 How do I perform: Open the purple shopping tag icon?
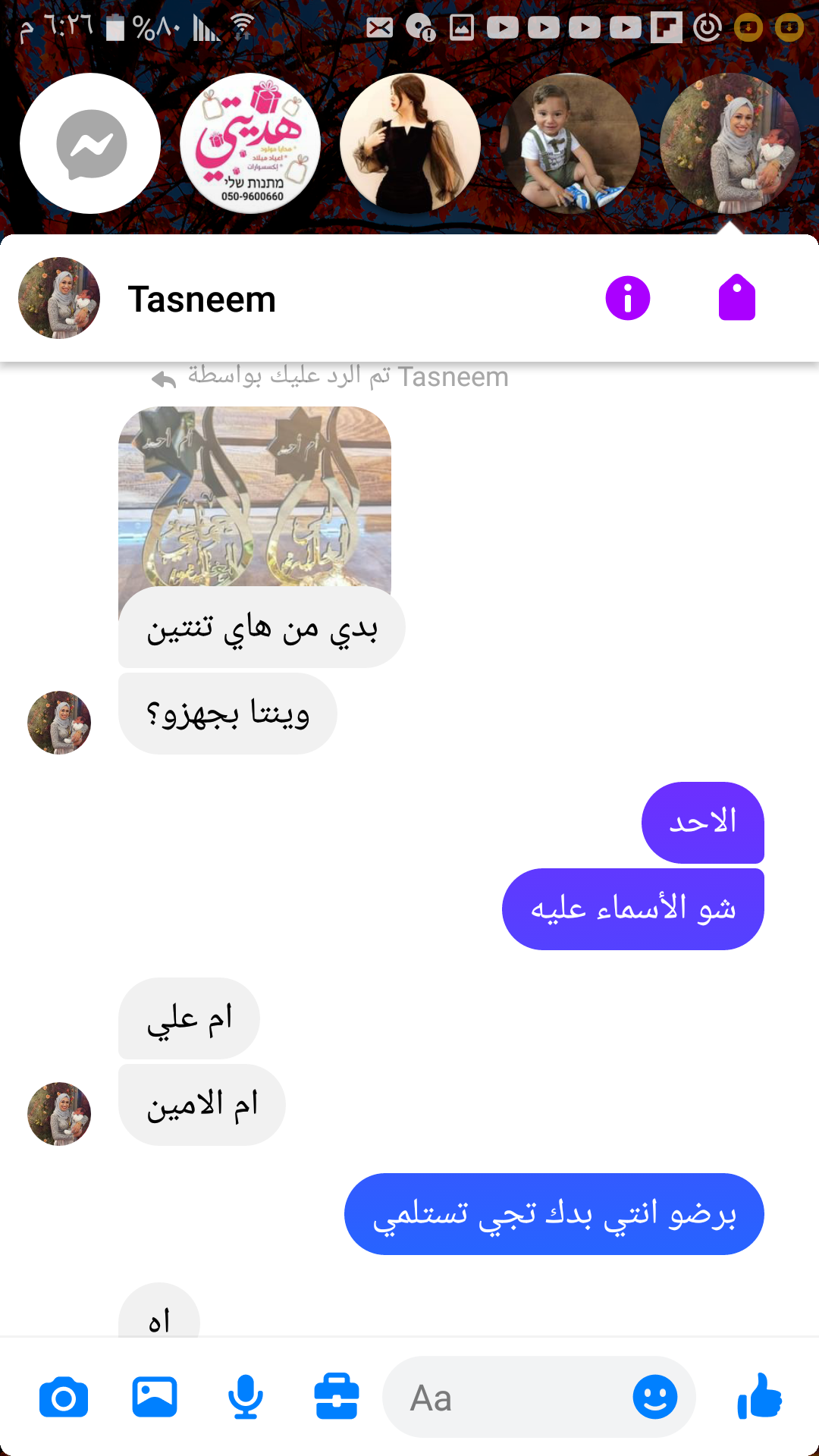coord(737,297)
